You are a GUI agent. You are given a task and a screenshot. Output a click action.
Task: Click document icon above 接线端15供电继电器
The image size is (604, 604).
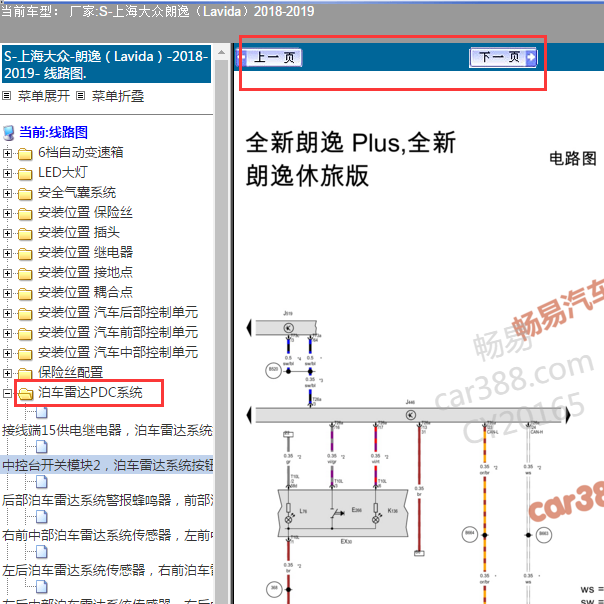pyautogui.click(x=42, y=412)
